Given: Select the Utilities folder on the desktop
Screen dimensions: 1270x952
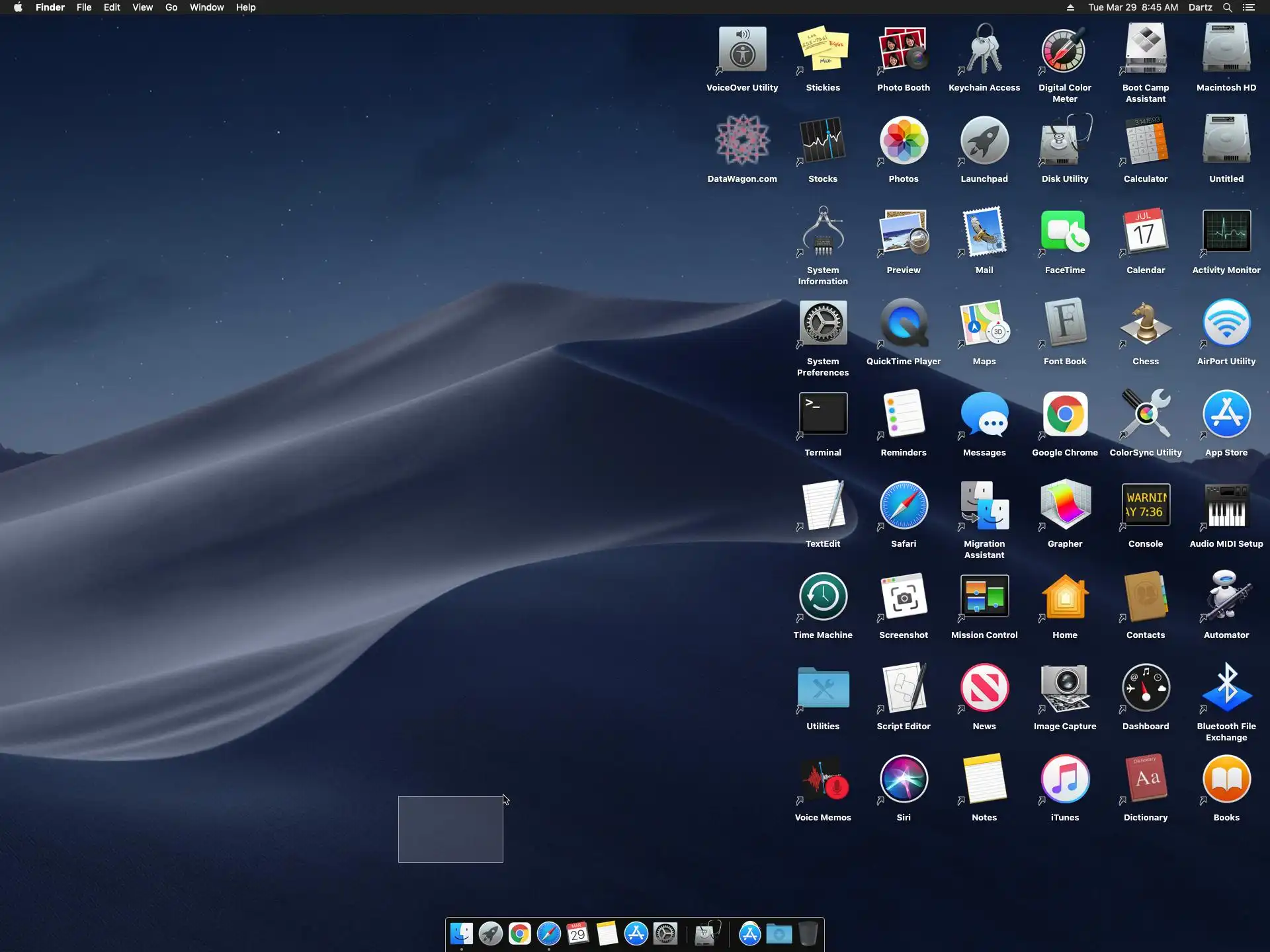Looking at the screenshot, I should pyautogui.click(x=823, y=688).
